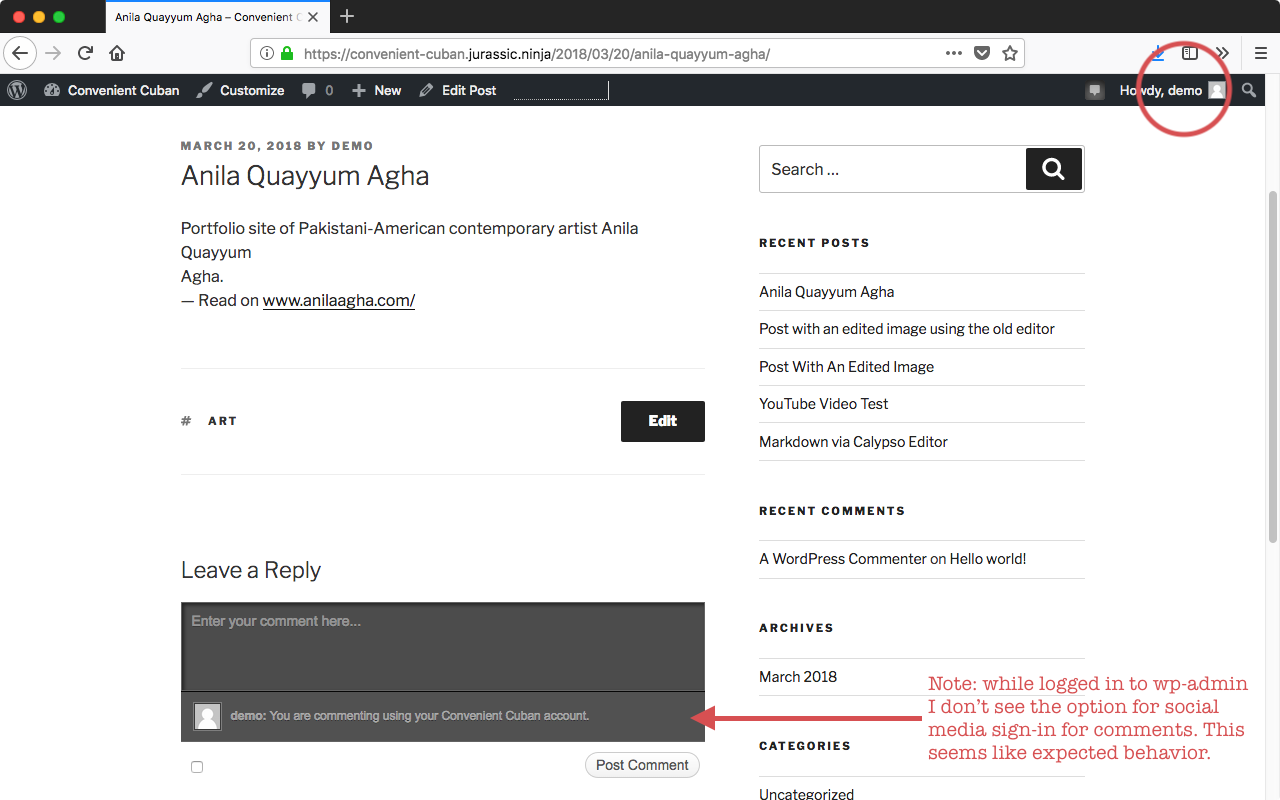Click the page vertical scrollbar
This screenshot has height=800, width=1280.
1273,365
